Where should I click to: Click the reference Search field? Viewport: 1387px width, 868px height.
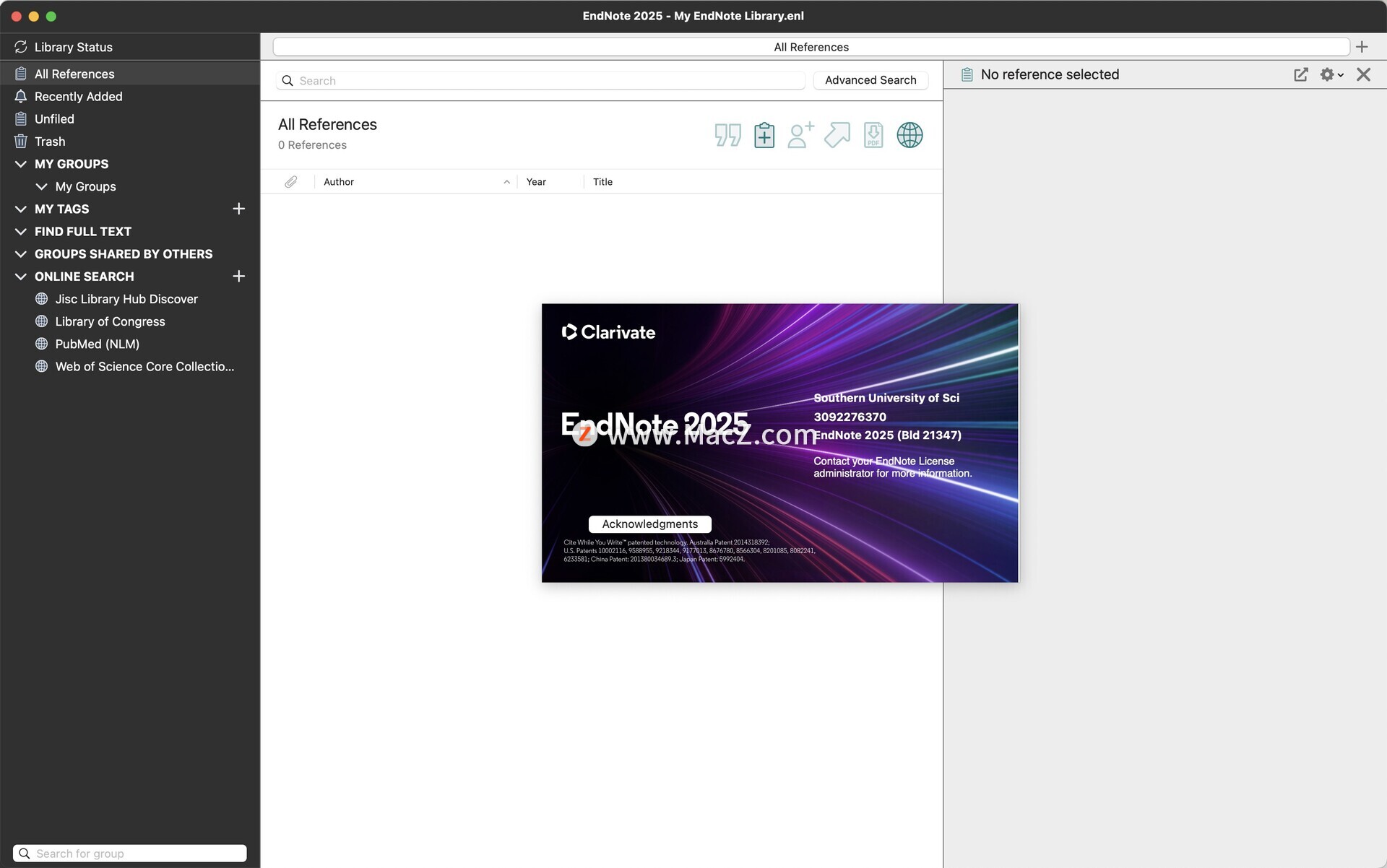540,81
